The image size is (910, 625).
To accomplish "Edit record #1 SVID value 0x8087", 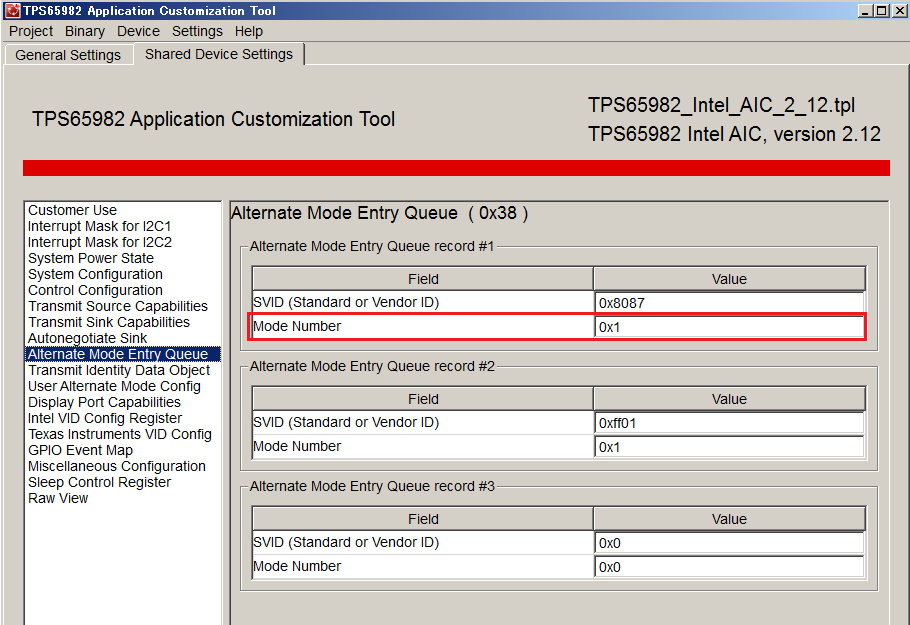I will [730, 302].
